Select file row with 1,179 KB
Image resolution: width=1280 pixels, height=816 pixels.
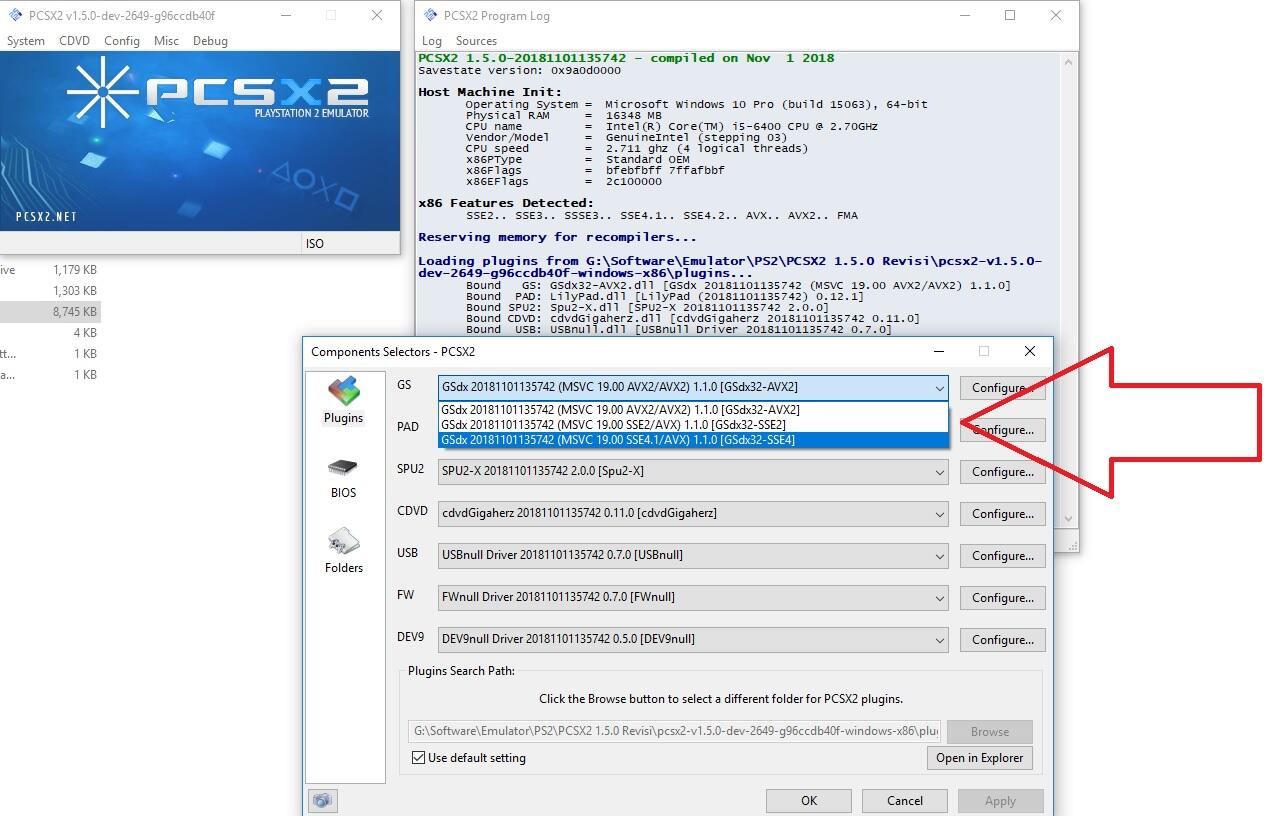click(50, 270)
